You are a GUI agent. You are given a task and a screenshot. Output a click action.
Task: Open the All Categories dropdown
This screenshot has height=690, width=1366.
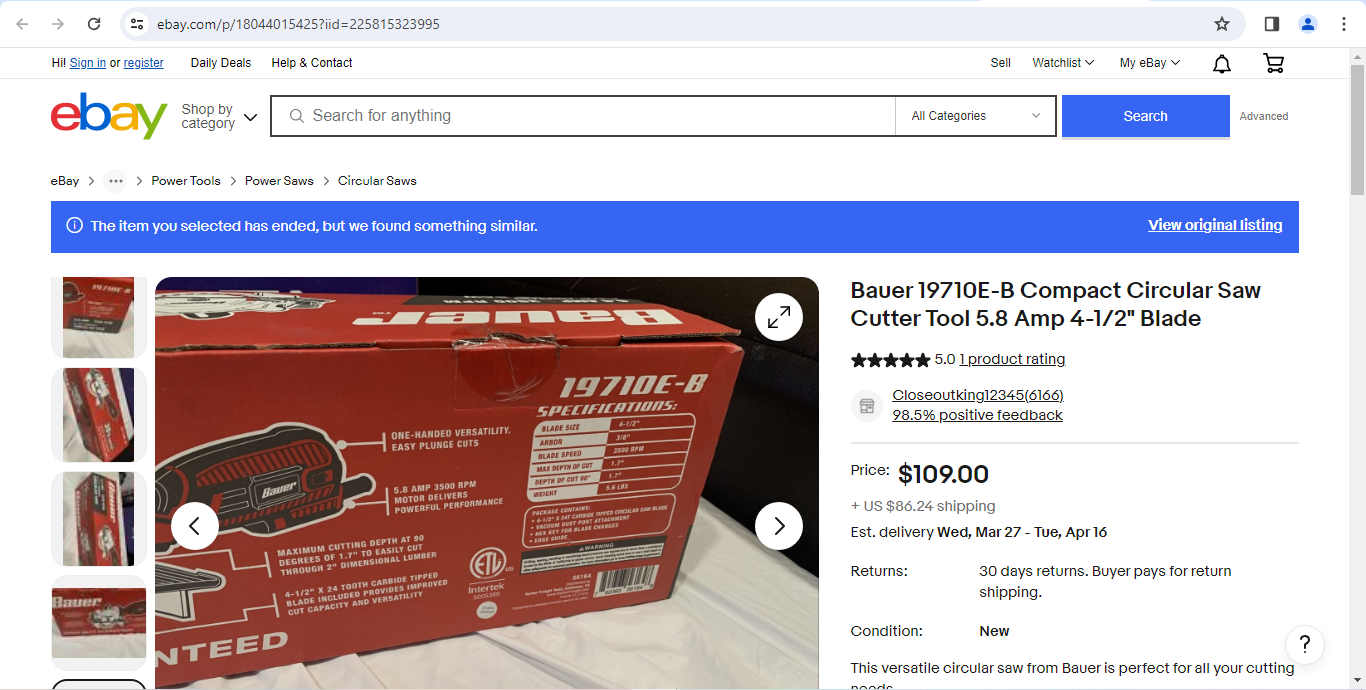click(976, 116)
